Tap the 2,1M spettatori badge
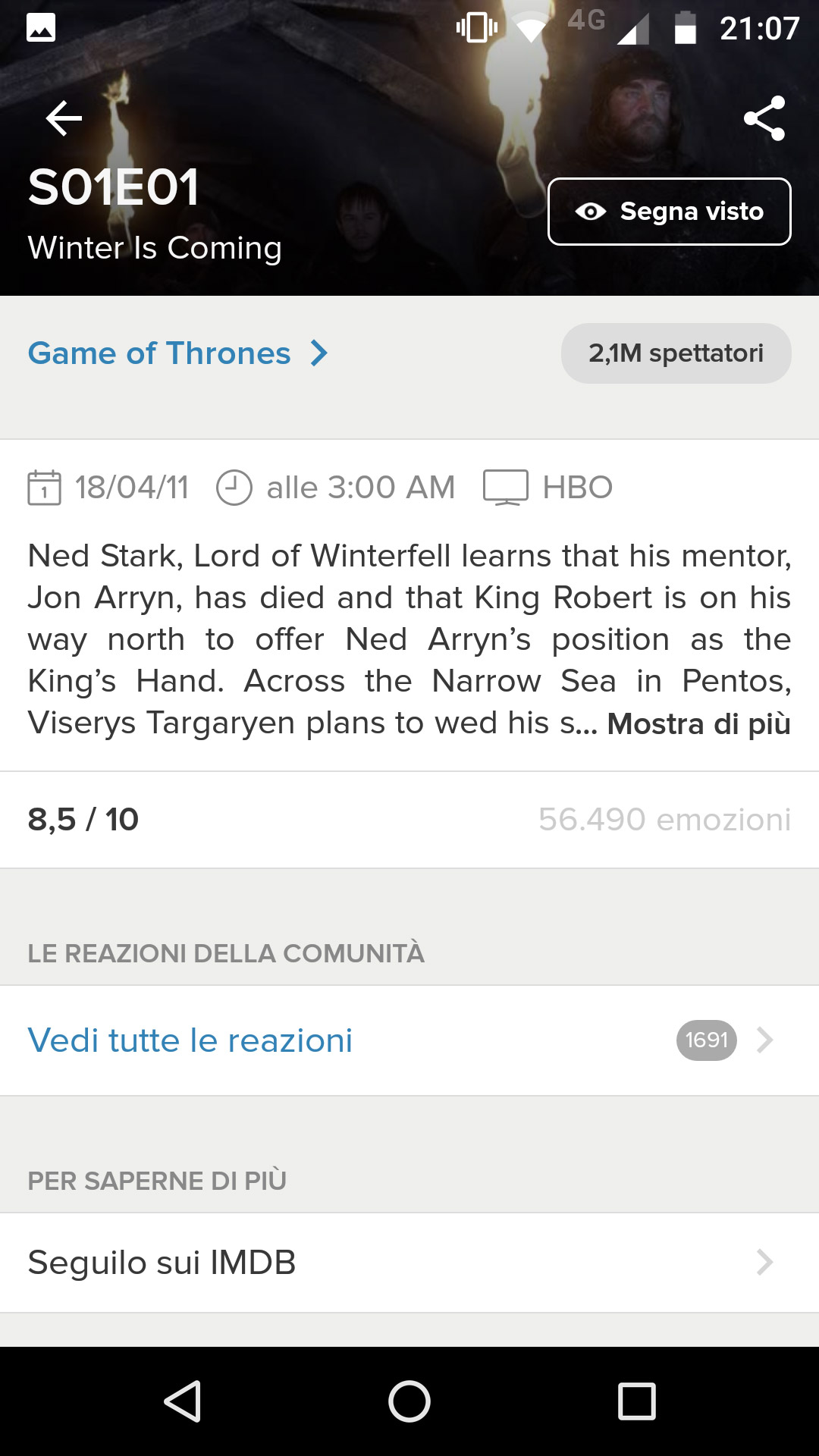 tap(676, 353)
